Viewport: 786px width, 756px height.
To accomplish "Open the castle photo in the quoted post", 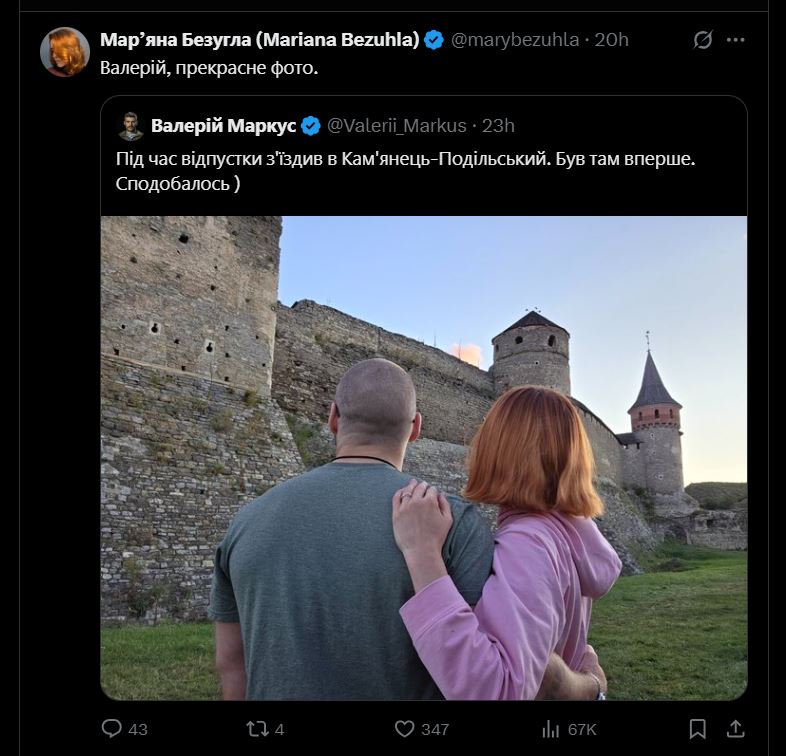I will [423, 457].
